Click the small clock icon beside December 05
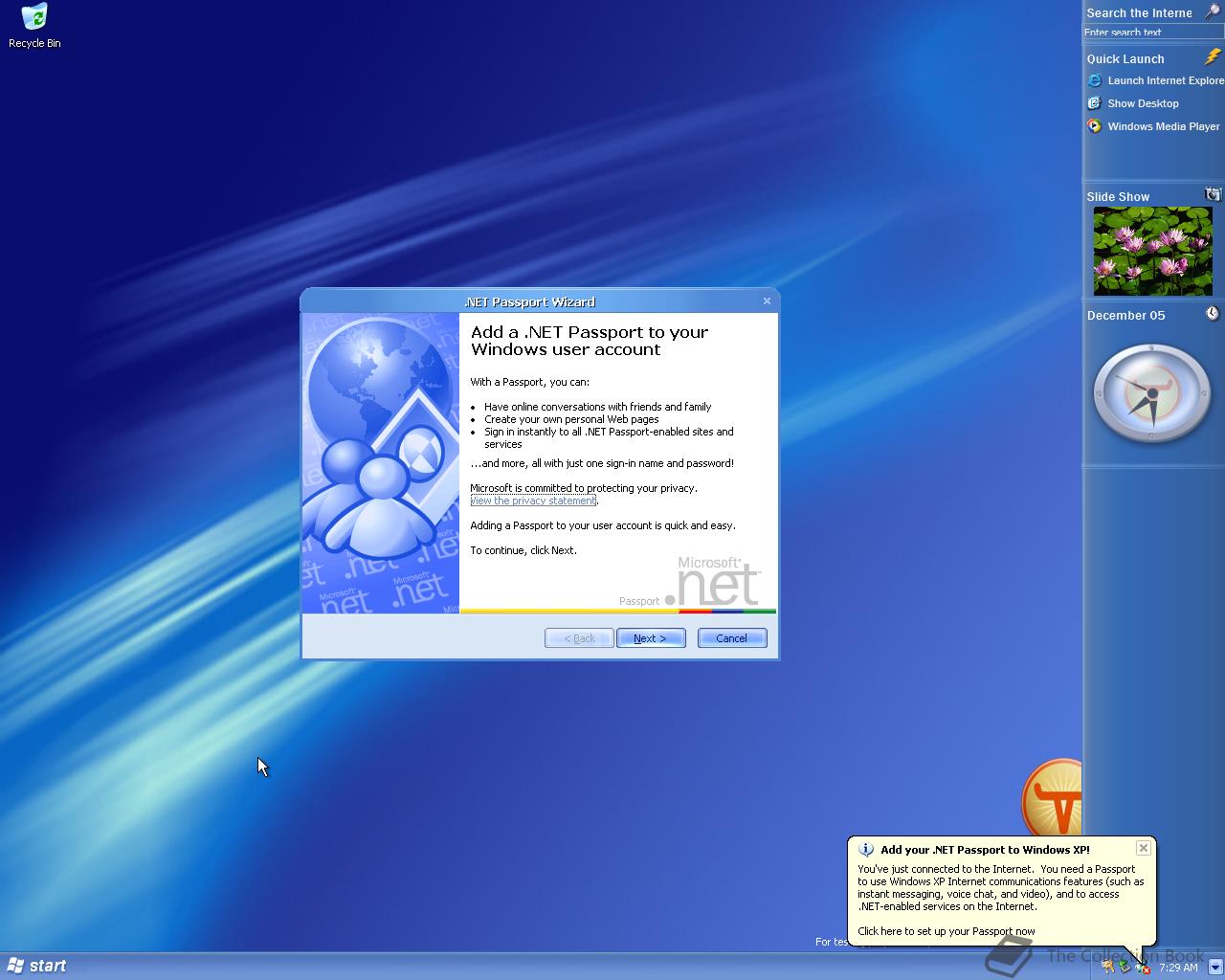 [x=1213, y=314]
